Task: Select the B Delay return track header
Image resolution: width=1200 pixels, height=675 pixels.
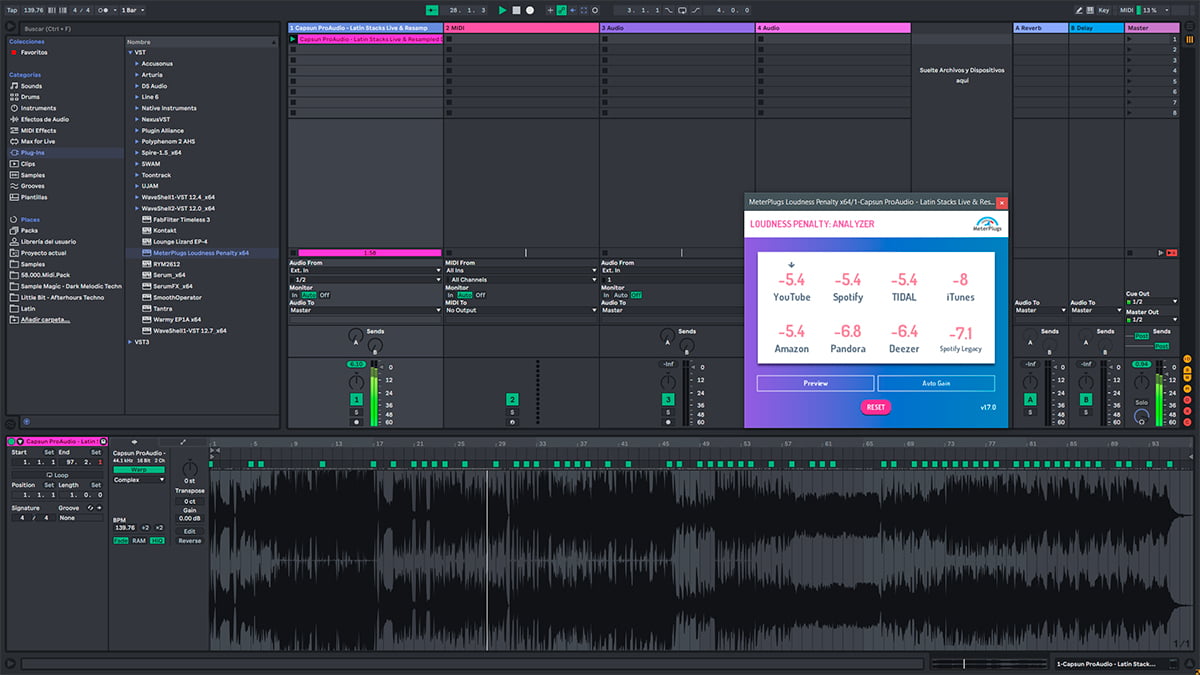Action: tap(1097, 28)
